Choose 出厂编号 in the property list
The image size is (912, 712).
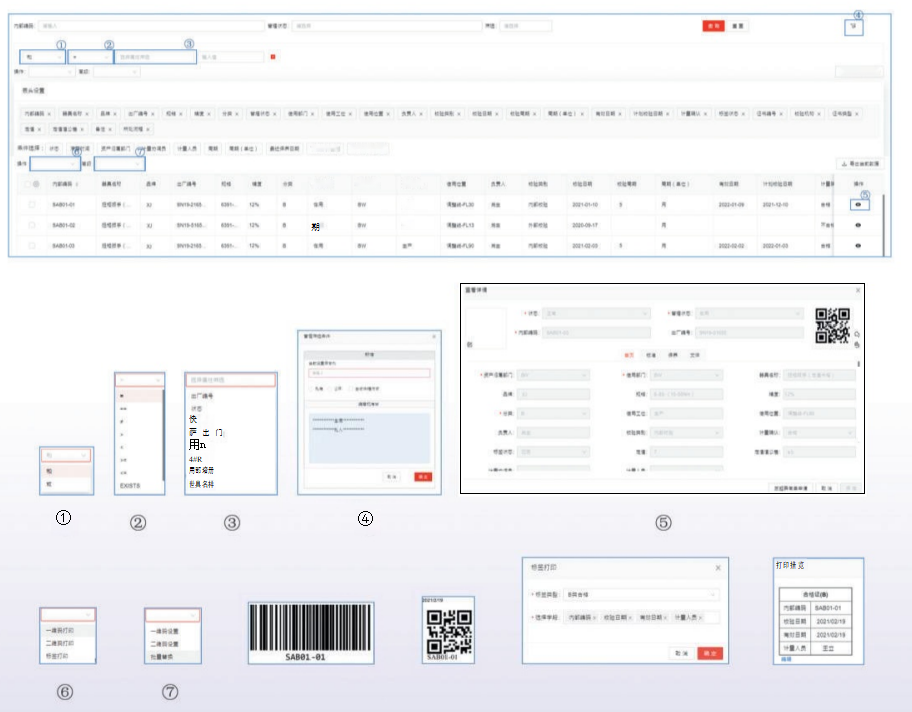pos(202,396)
